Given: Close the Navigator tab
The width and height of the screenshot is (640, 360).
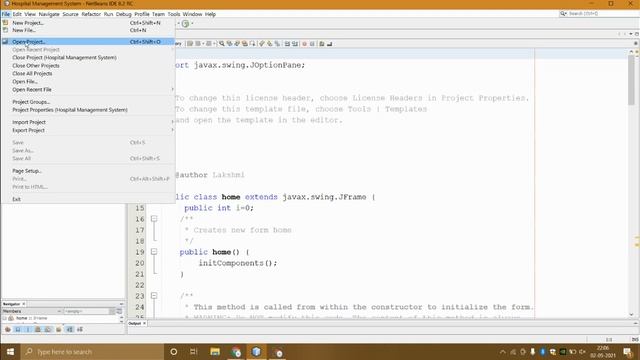Looking at the screenshot, I should click(24, 304).
